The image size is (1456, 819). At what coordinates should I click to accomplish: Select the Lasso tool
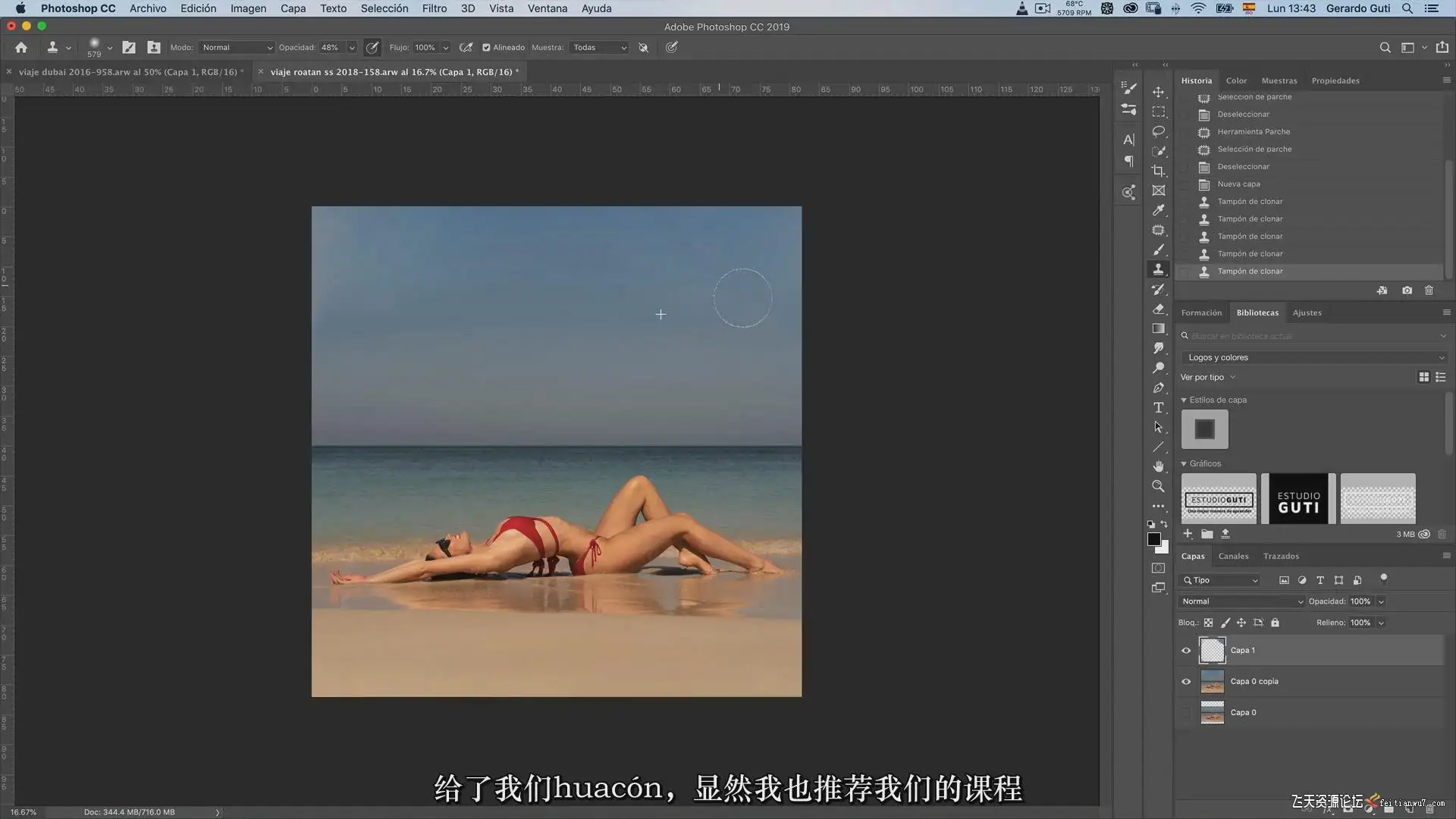[x=1158, y=131]
